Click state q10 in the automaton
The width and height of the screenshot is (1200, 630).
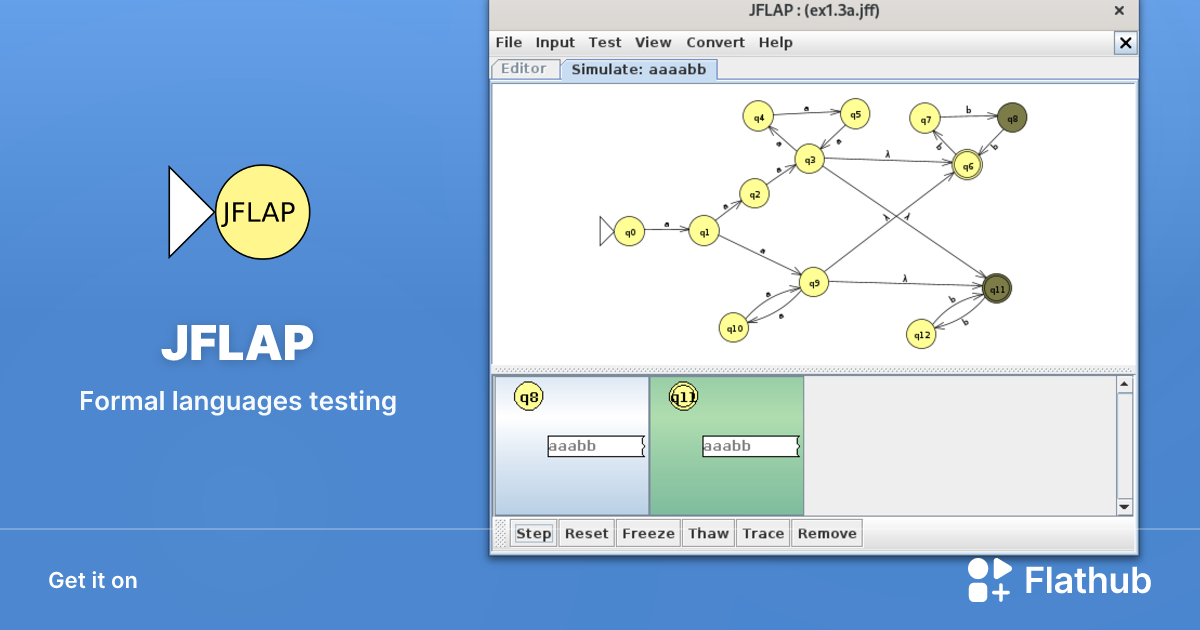733,327
